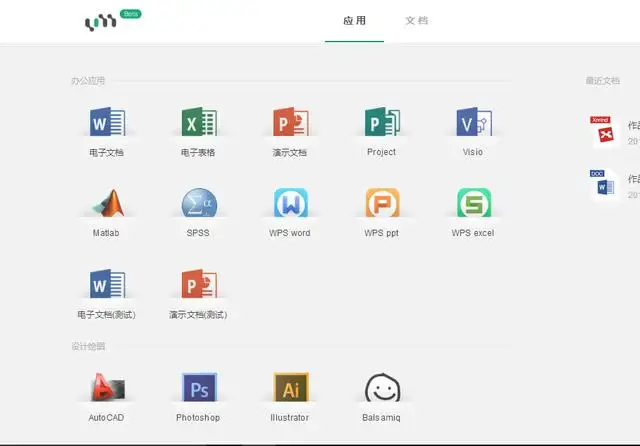The height and width of the screenshot is (446, 640).
Task: Click the Illustrator label text
Action: tap(289, 417)
